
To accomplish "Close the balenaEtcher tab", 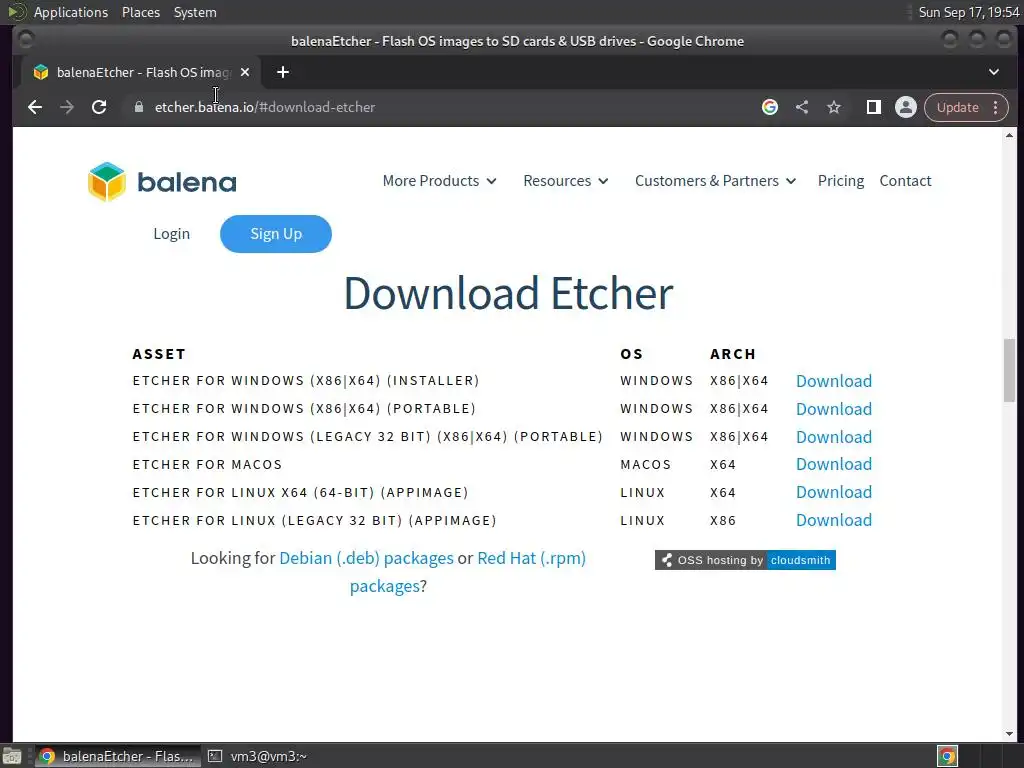I will [x=245, y=72].
